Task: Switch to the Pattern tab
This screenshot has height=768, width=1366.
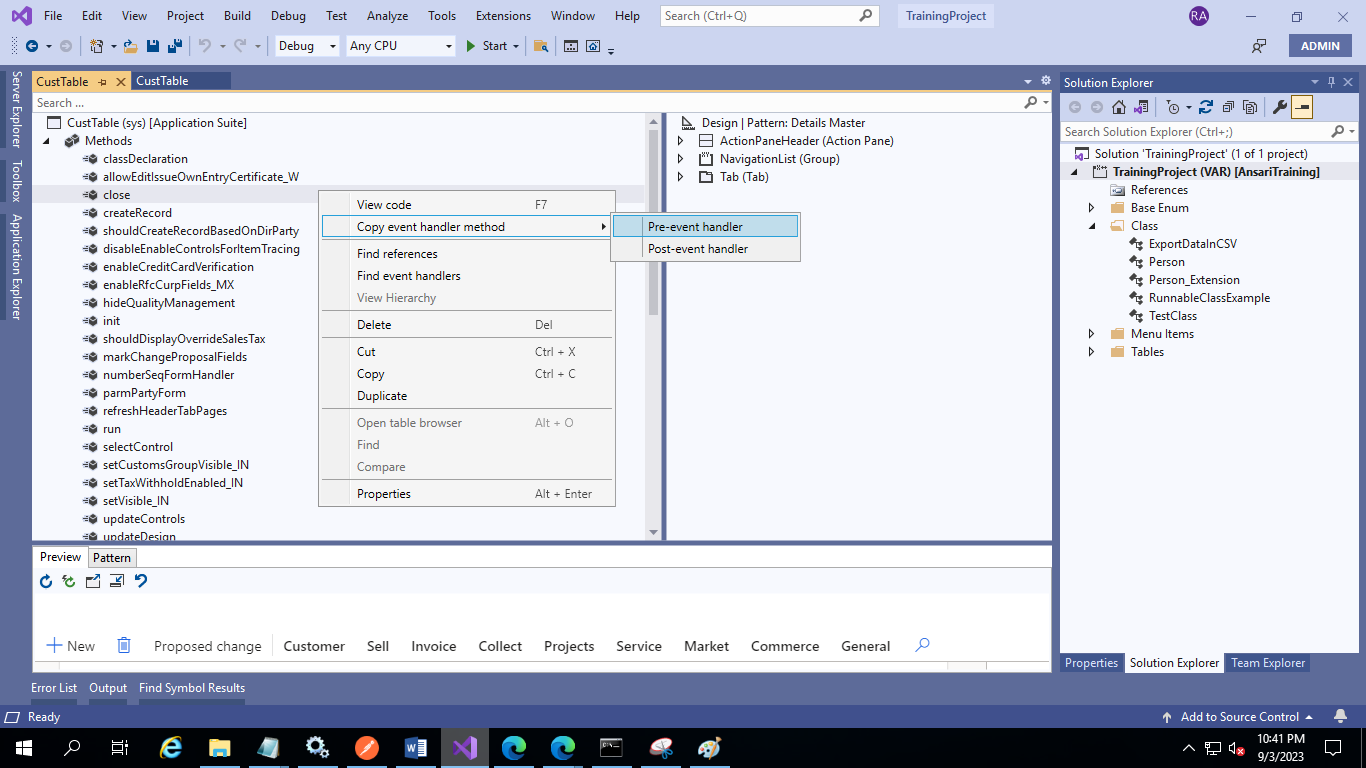Action: pyautogui.click(x=112, y=558)
